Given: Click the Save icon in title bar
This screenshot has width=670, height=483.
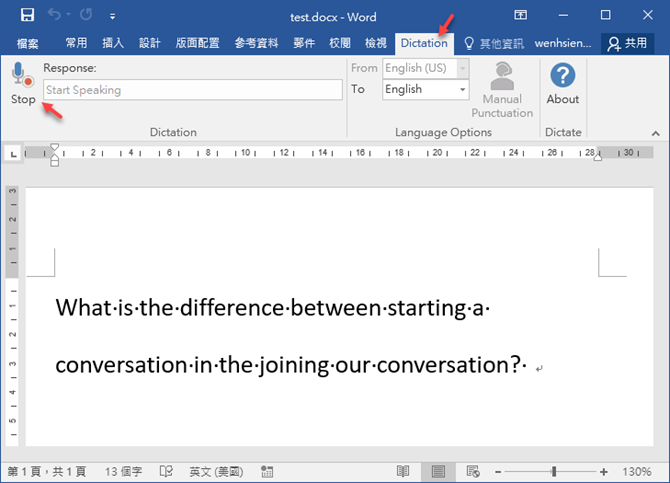Looking at the screenshot, I should point(27,15).
